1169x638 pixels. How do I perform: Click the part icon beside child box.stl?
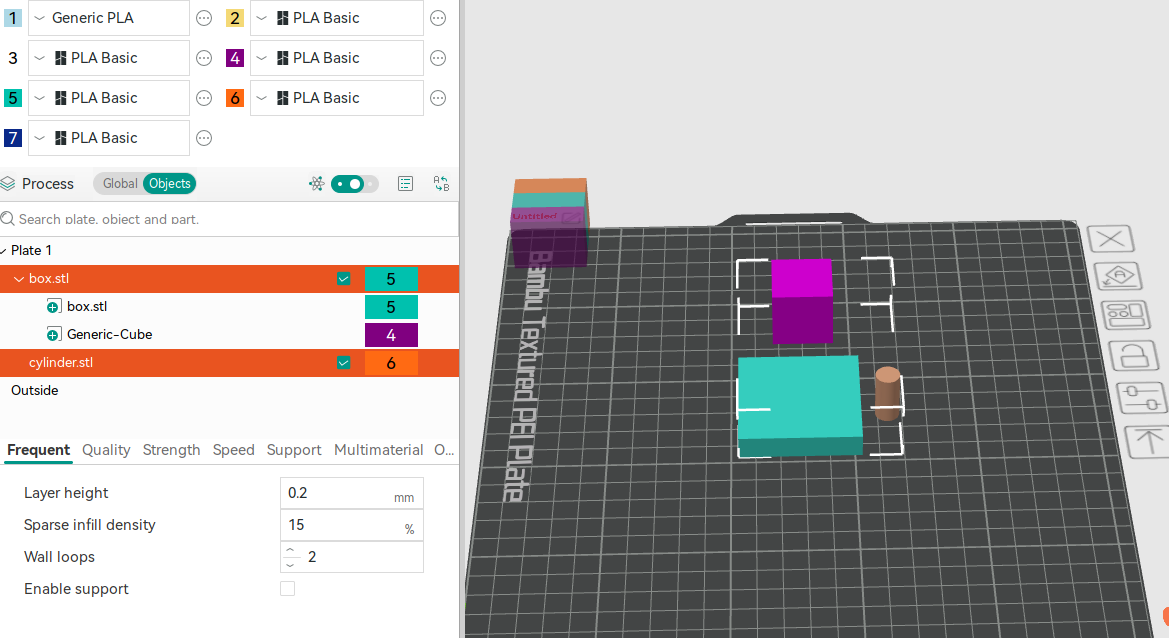(54, 306)
